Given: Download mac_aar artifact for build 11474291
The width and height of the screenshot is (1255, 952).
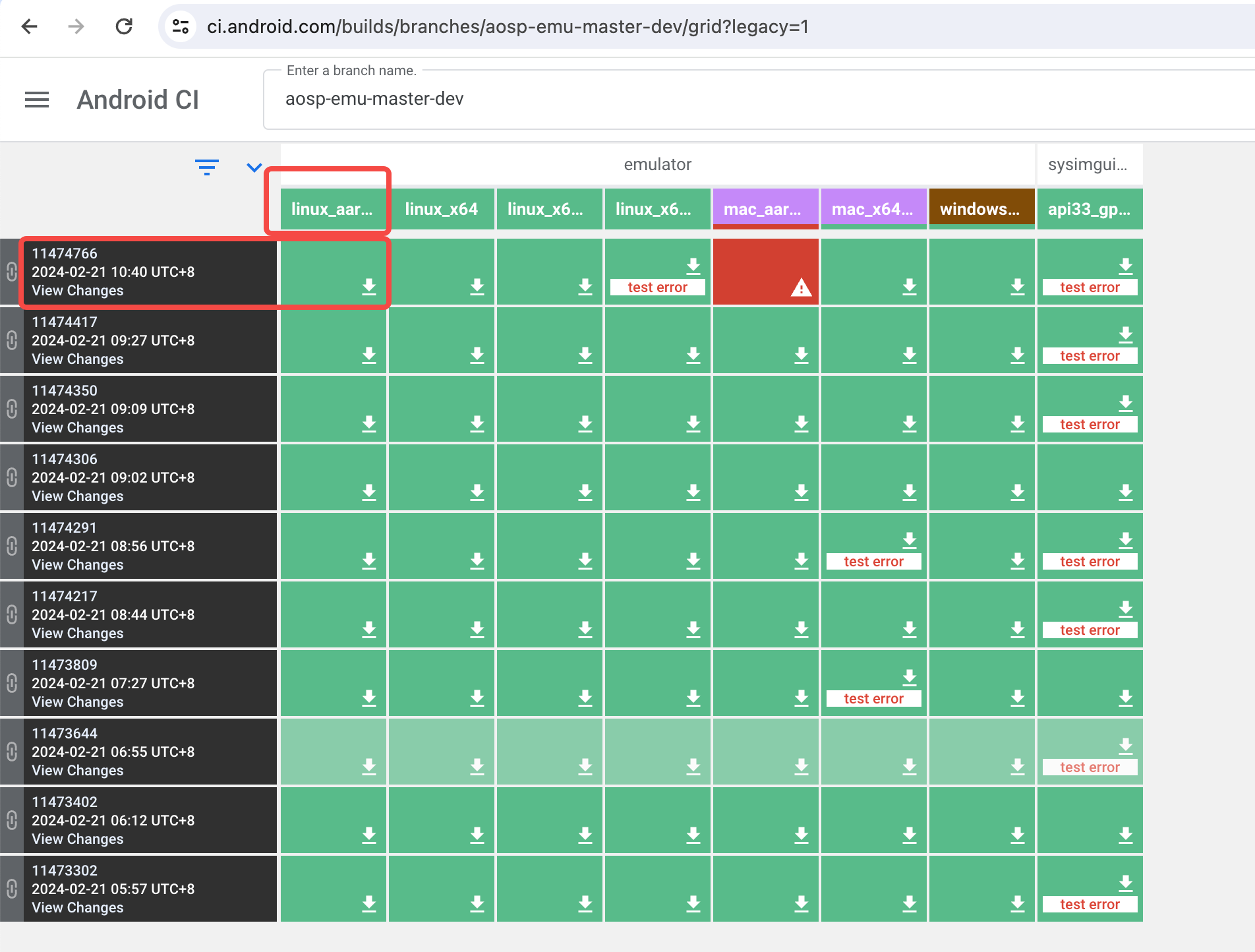Looking at the screenshot, I should pyautogui.click(x=802, y=560).
